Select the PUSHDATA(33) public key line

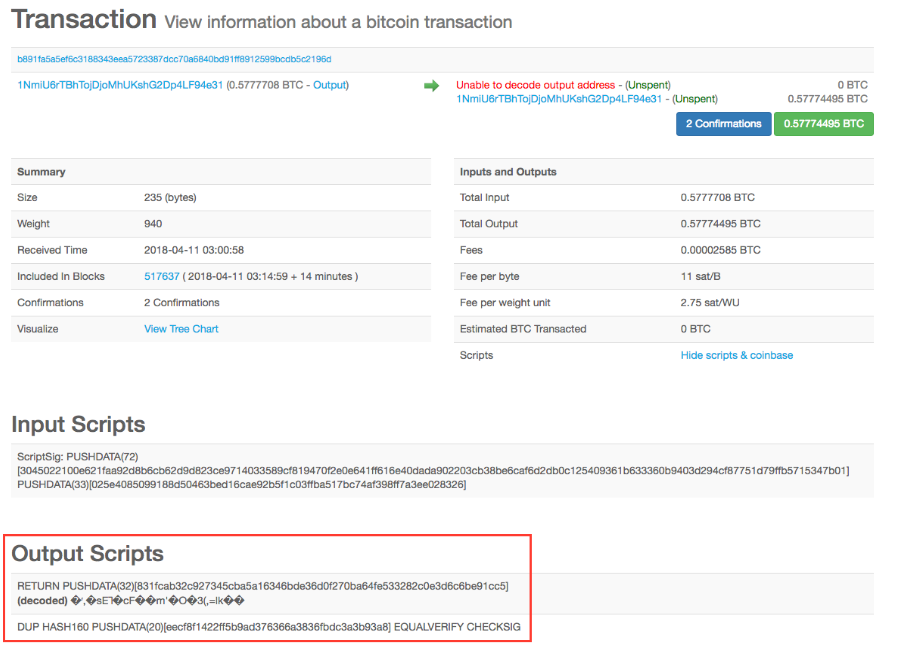pyautogui.click(x=242, y=484)
